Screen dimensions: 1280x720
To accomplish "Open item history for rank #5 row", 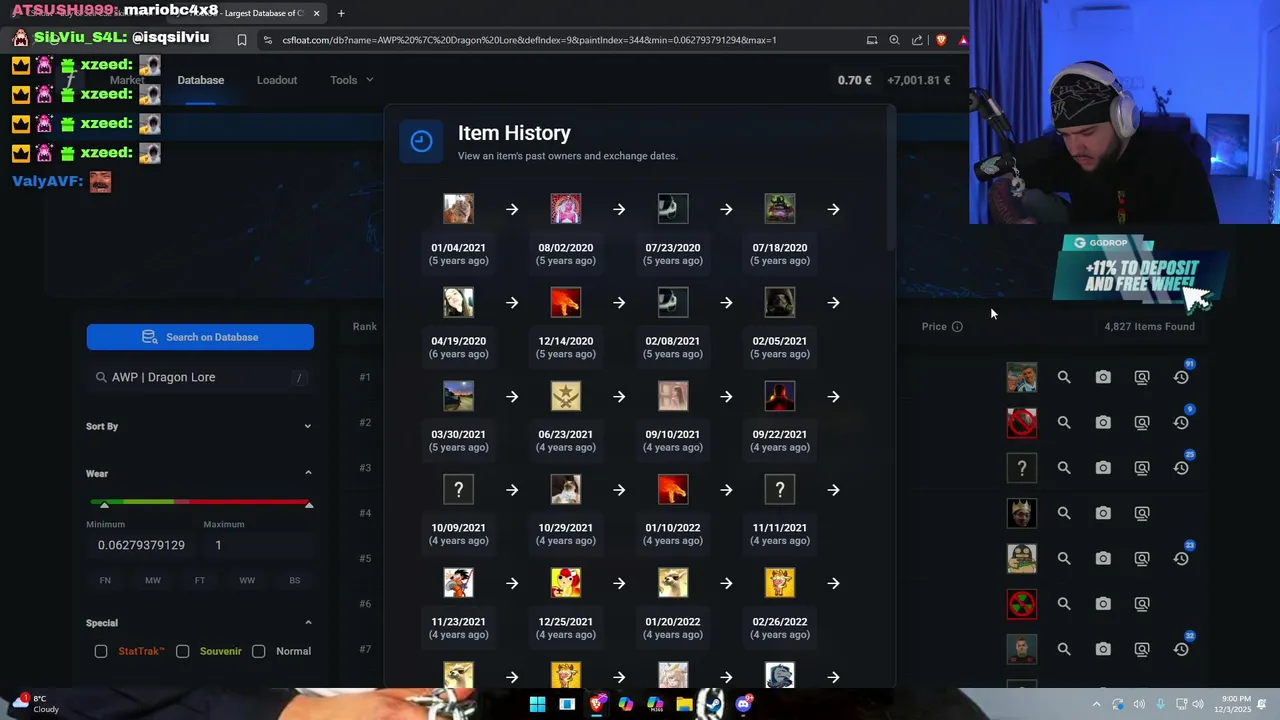I will pyautogui.click(x=1181, y=559).
